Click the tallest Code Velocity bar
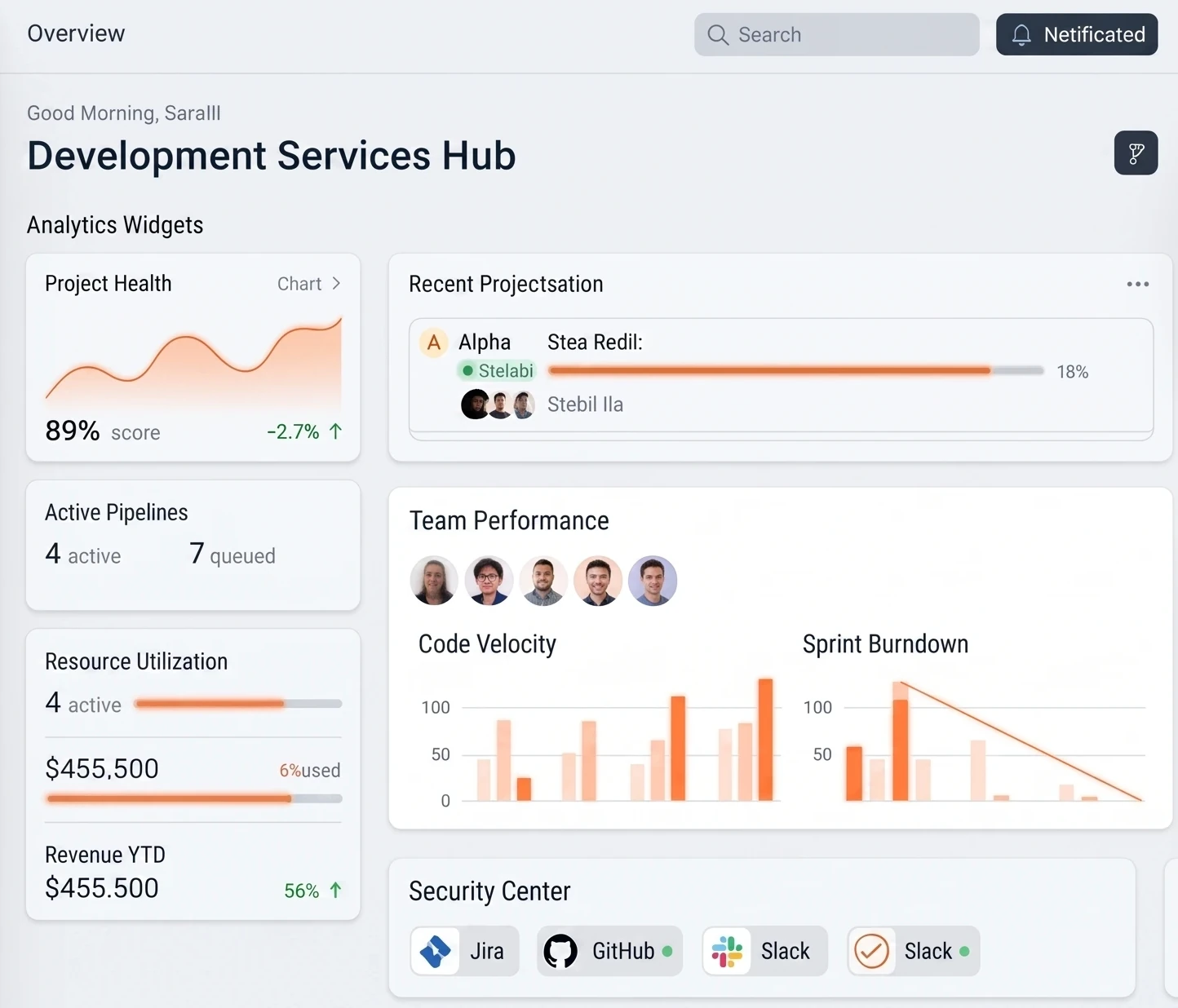 click(765, 739)
